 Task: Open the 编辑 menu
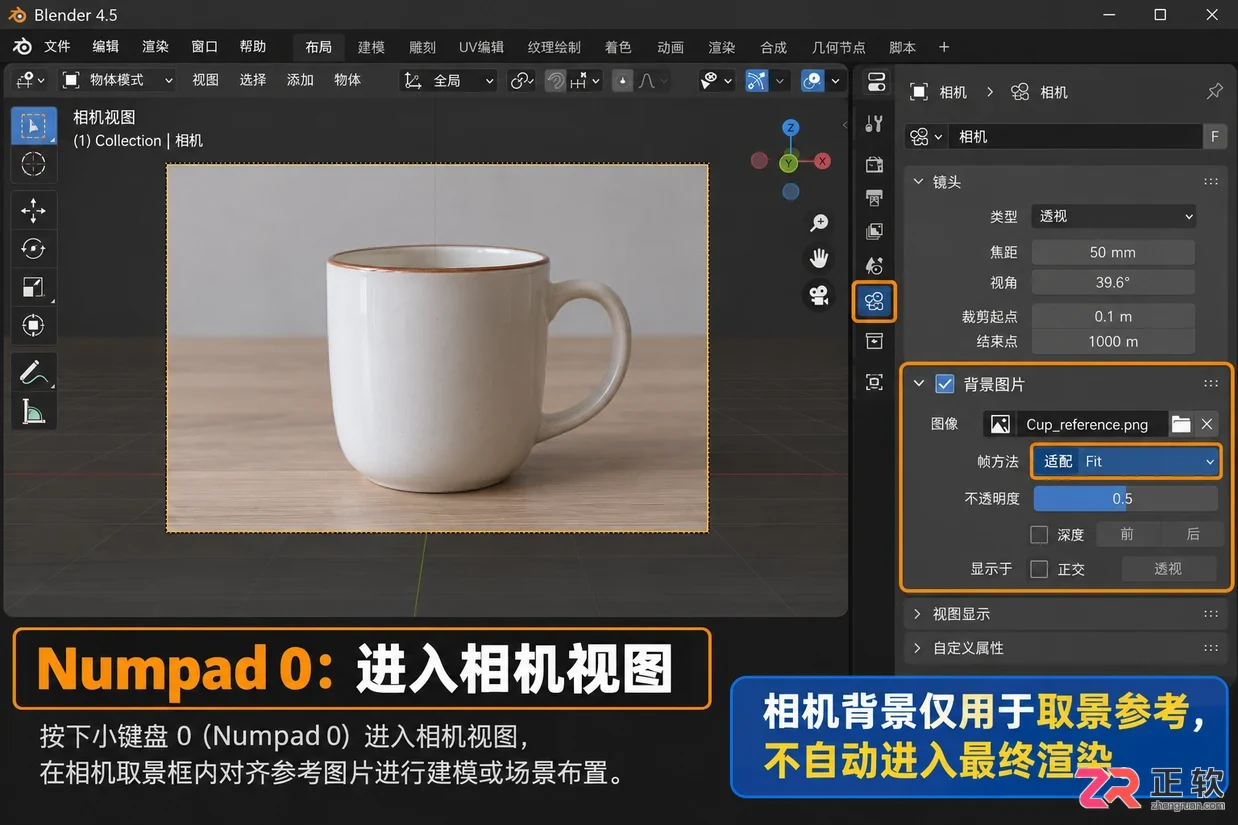coord(105,47)
